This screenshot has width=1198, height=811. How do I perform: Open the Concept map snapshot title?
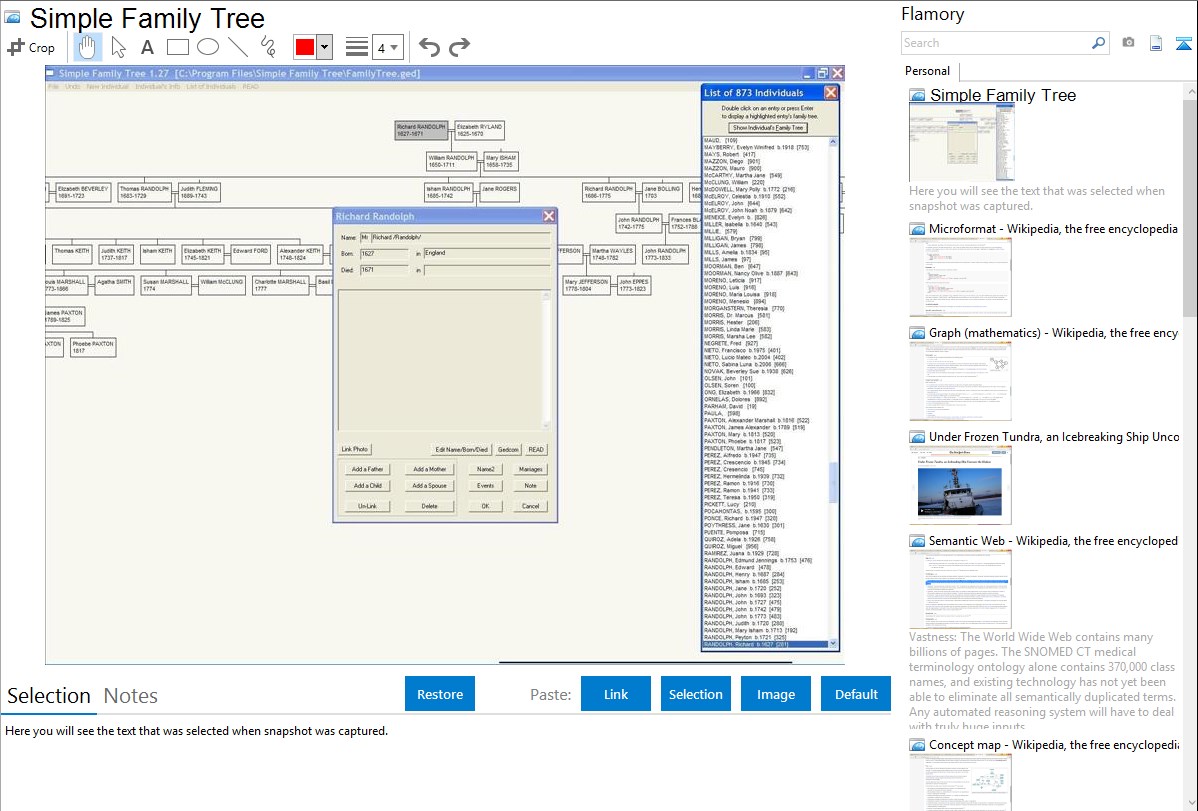point(1053,745)
